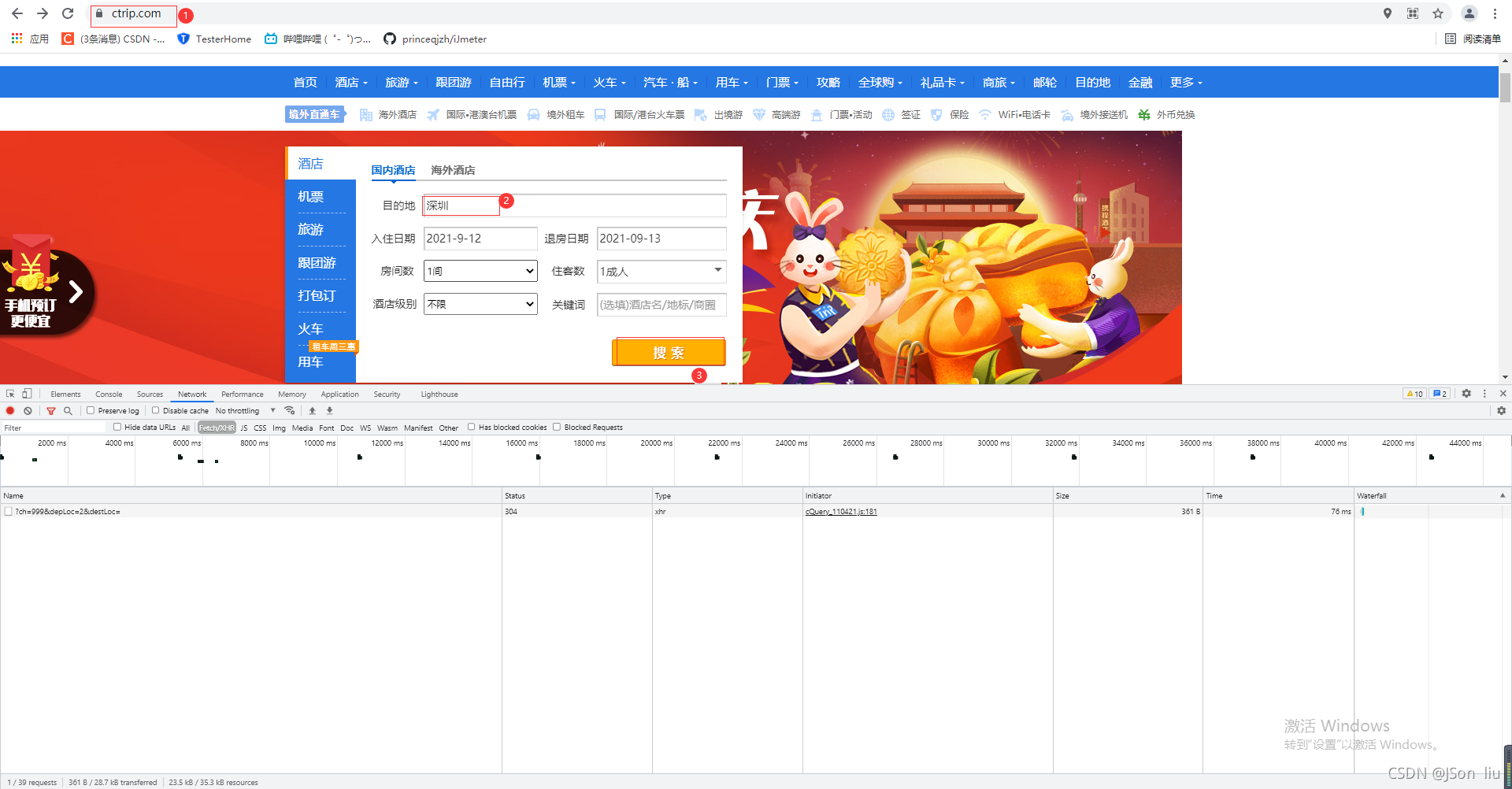The height and width of the screenshot is (789, 1512).
Task: Clear the network log
Action: click(28, 410)
